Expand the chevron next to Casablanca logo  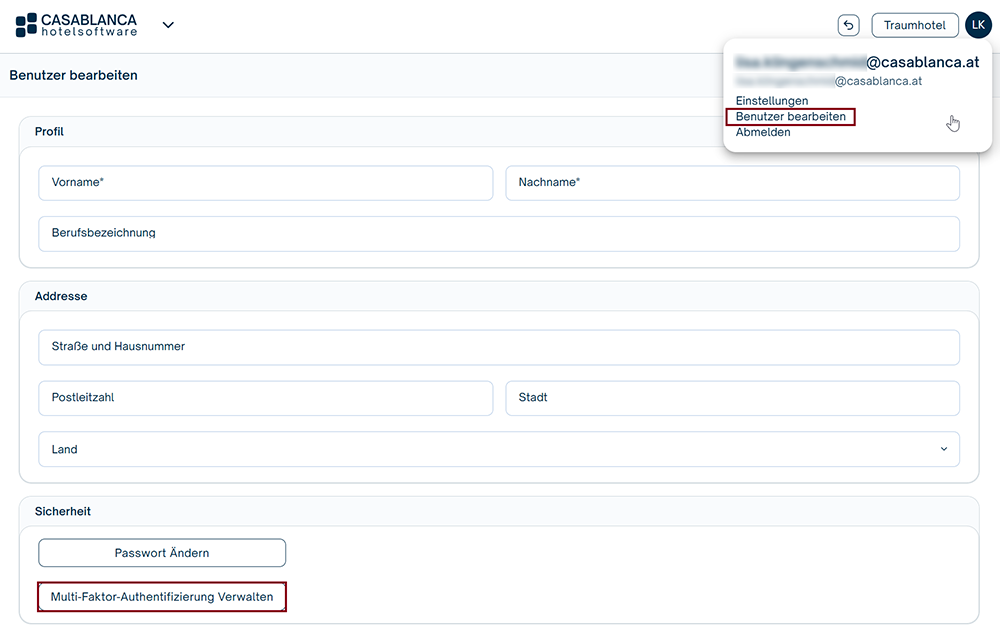168,25
